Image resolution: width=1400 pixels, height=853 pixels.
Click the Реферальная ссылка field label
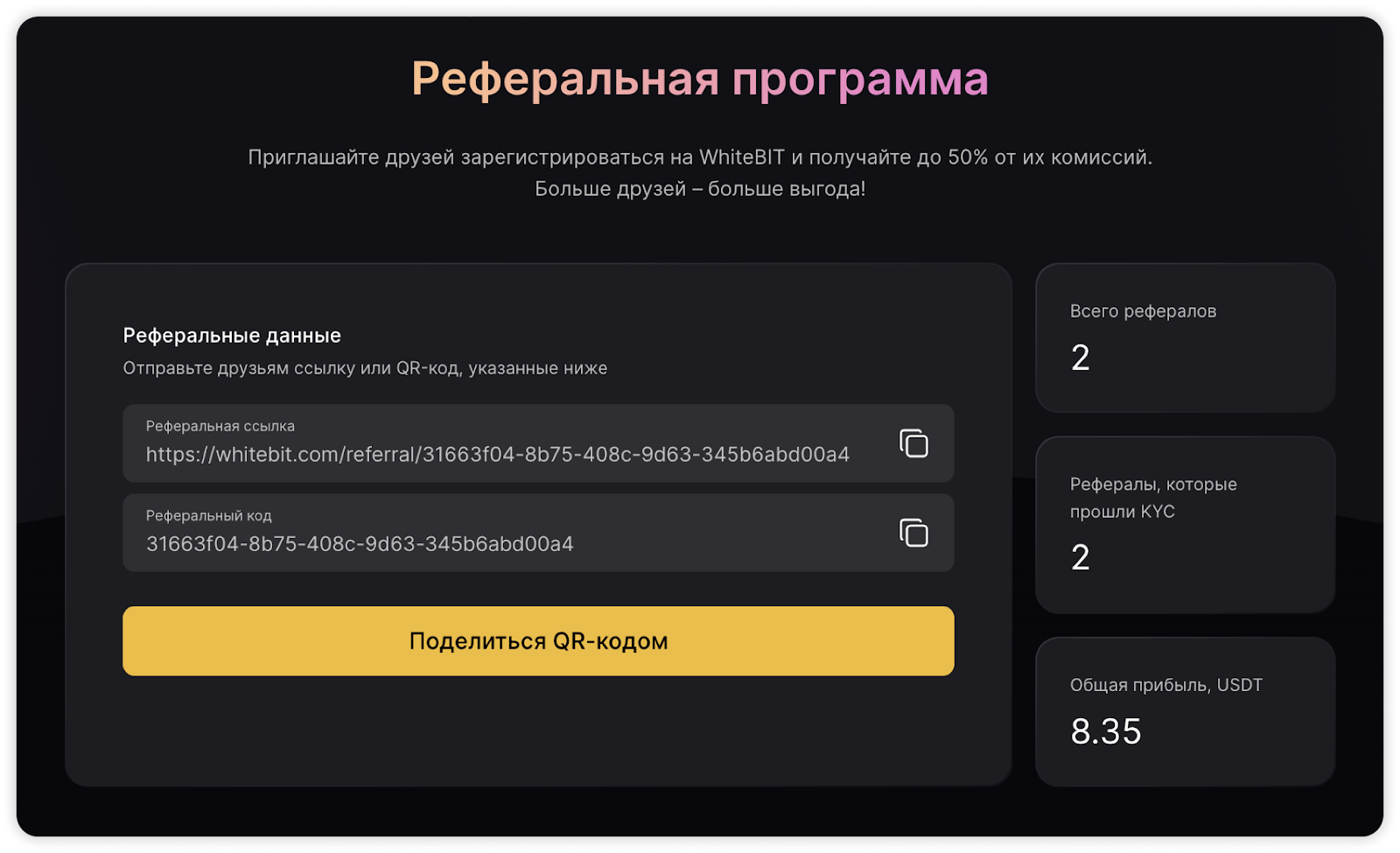pyautogui.click(x=220, y=426)
